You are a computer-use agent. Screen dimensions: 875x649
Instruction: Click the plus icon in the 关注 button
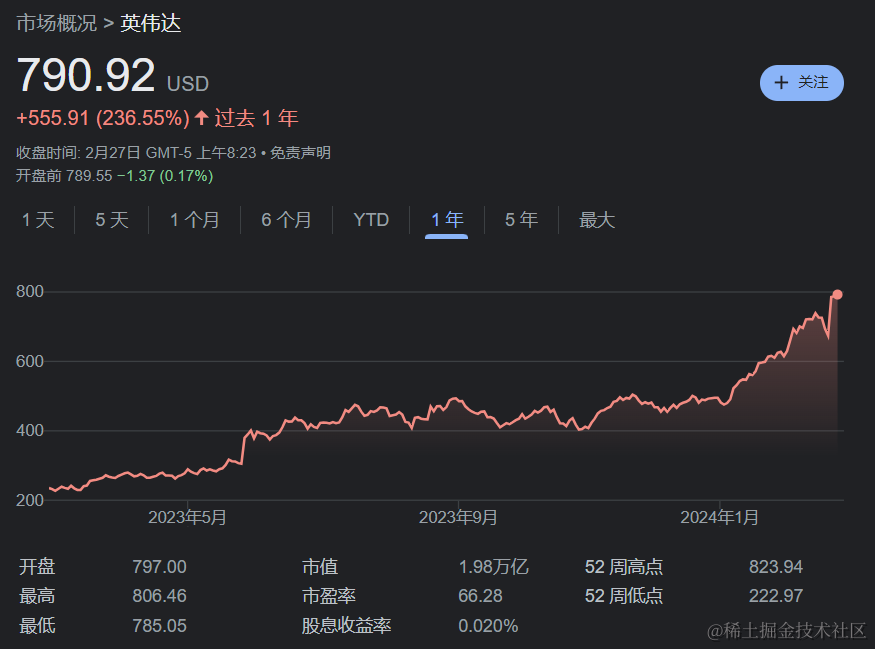[781, 83]
